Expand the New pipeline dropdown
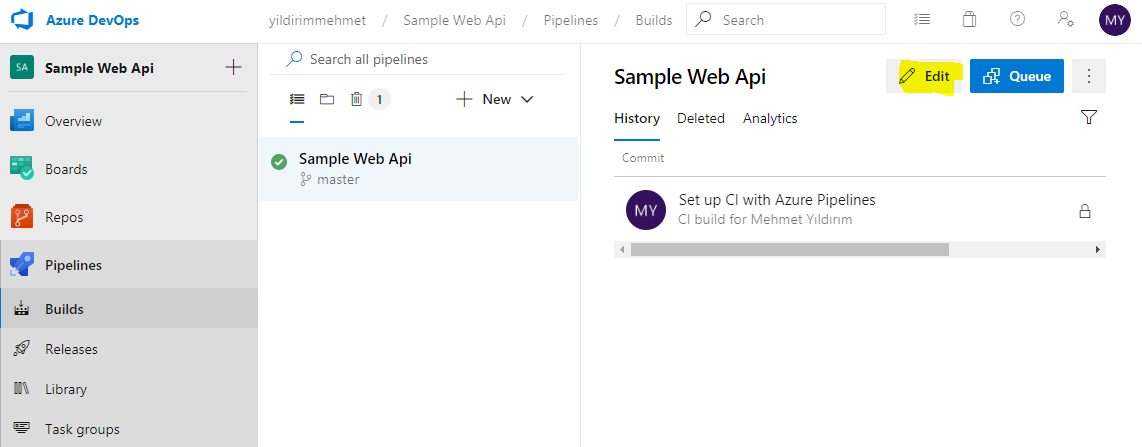The height and width of the screenshot is (447, 1142). [495, 99]
